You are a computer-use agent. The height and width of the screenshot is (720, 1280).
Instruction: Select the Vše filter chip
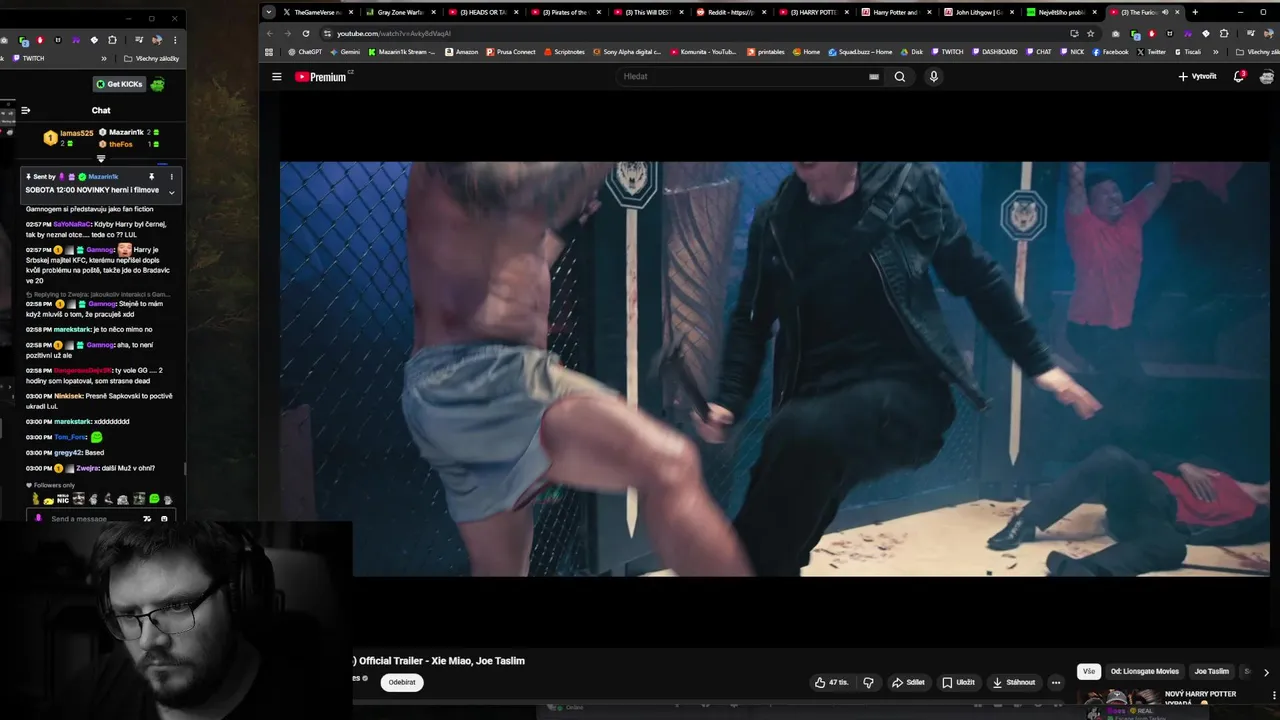click(1089, 671)
